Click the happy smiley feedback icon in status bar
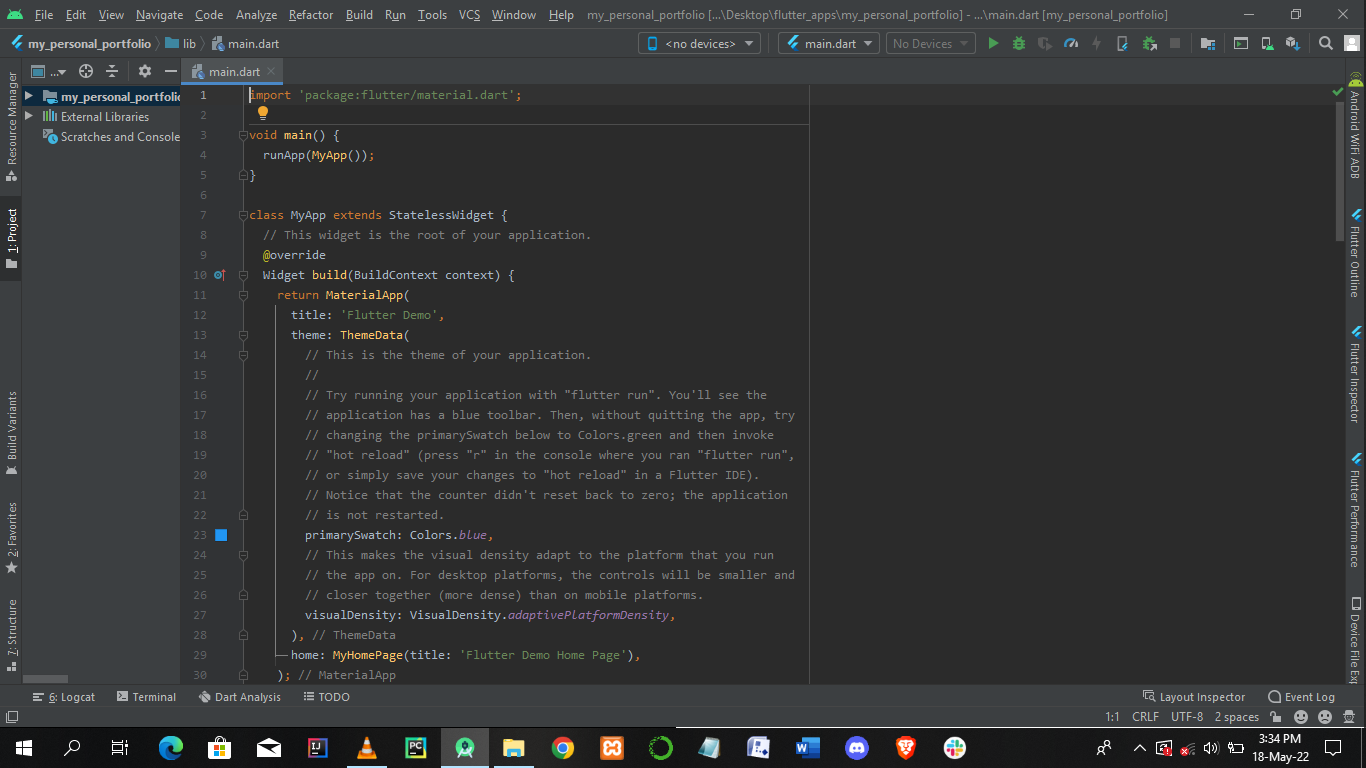1366x768 pixels. click(x=1301, y=717)
